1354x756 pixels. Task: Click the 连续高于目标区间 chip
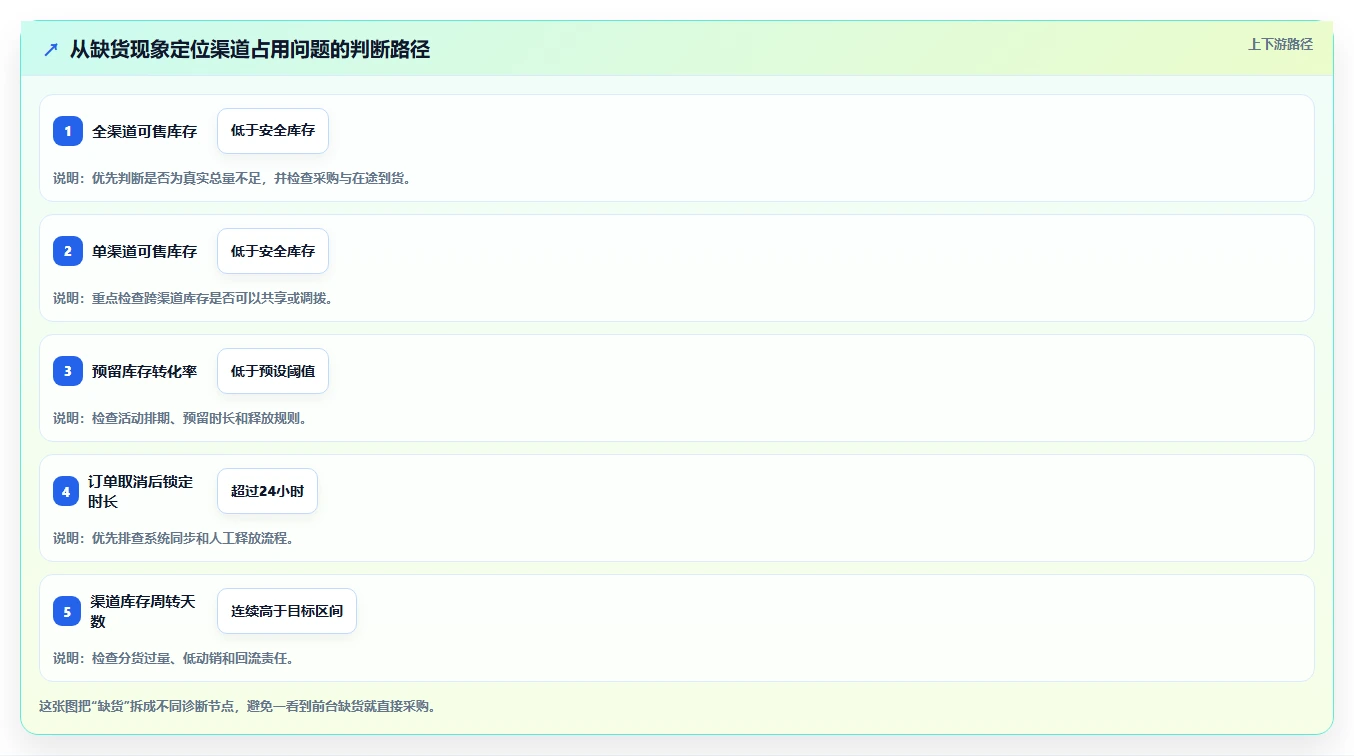point(287,611)
